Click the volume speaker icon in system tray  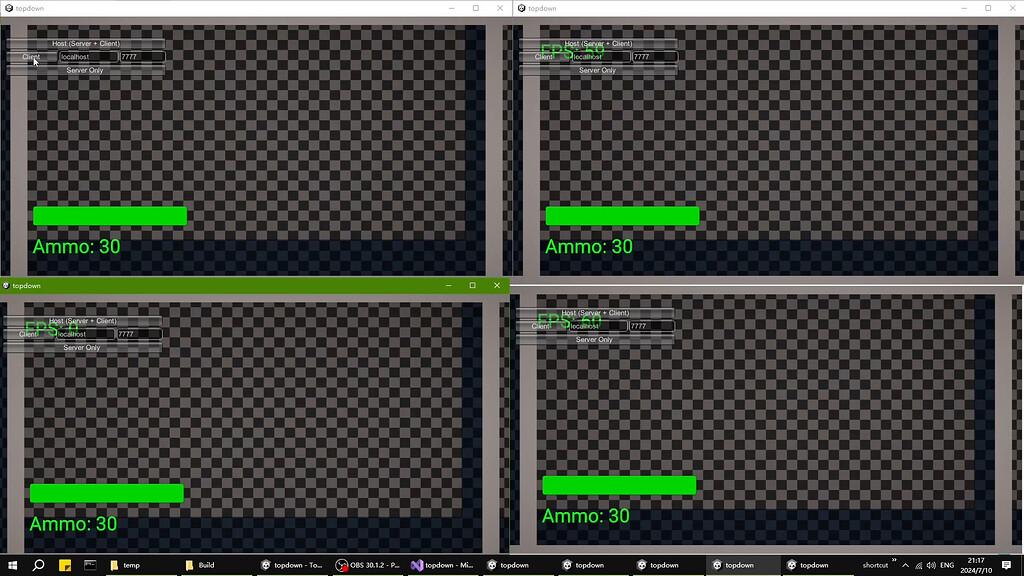click(932, 565)
